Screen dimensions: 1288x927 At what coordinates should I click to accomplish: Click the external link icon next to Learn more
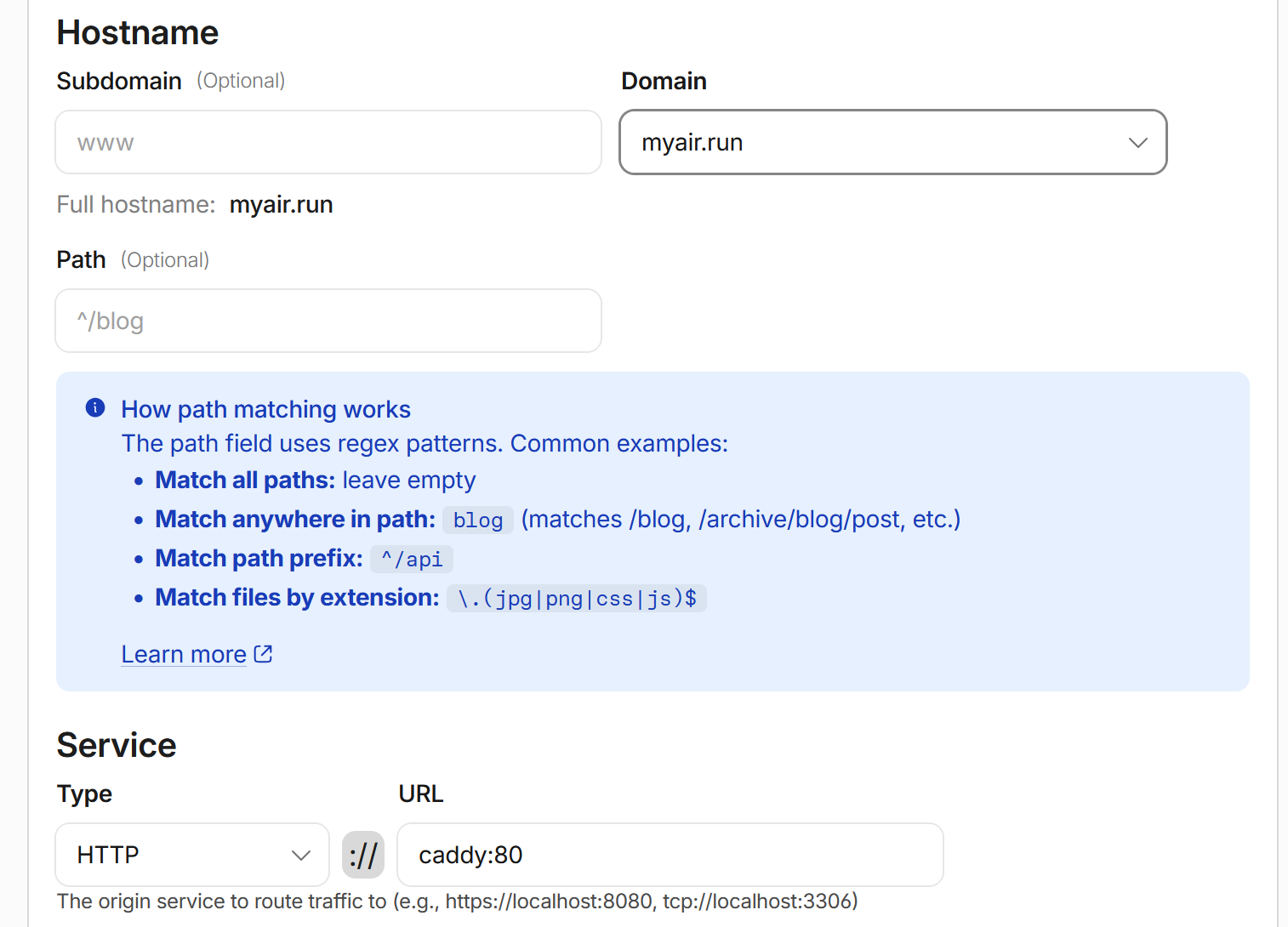coord(263,654)
